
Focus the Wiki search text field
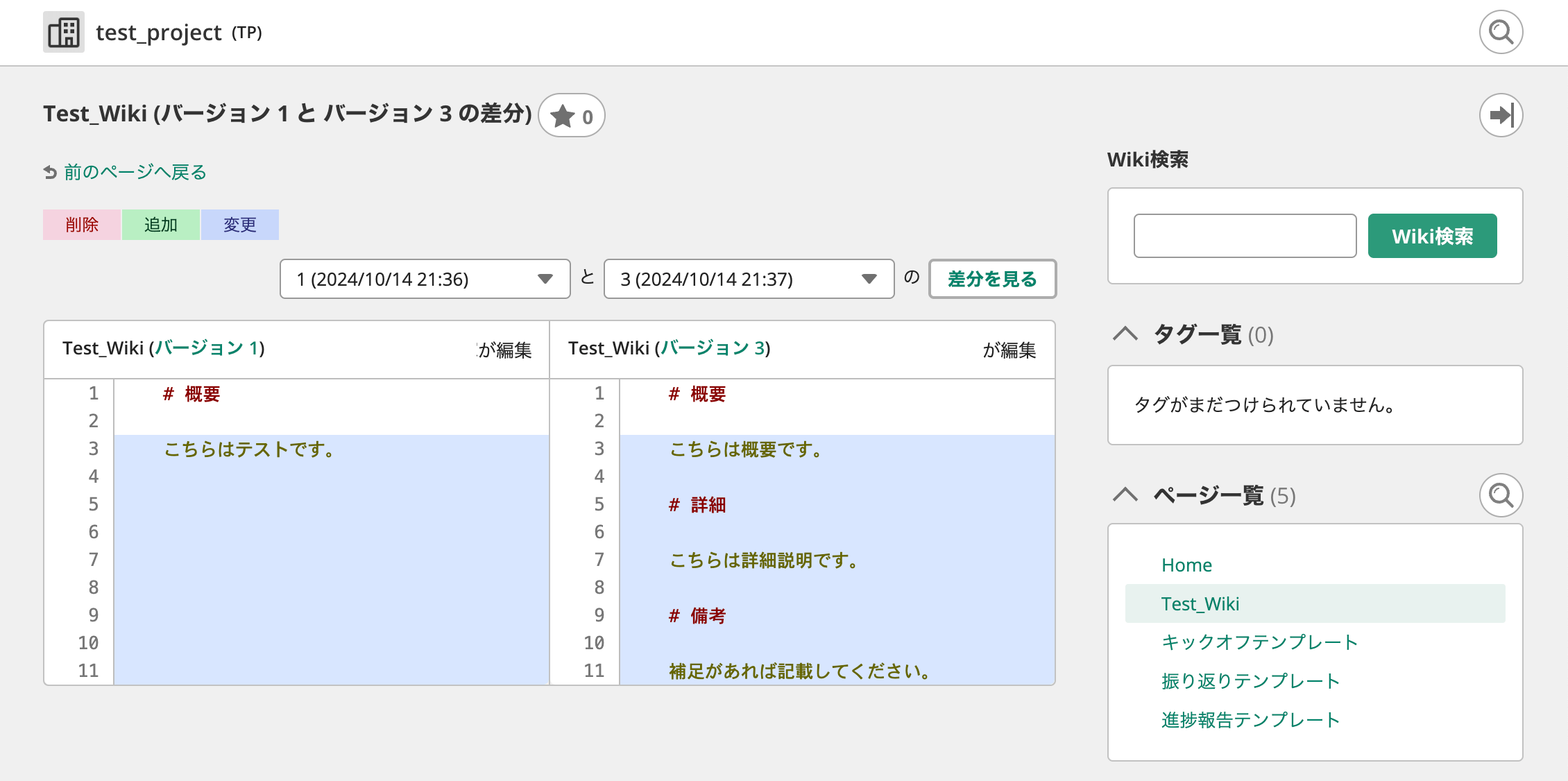click(1245, 236)
